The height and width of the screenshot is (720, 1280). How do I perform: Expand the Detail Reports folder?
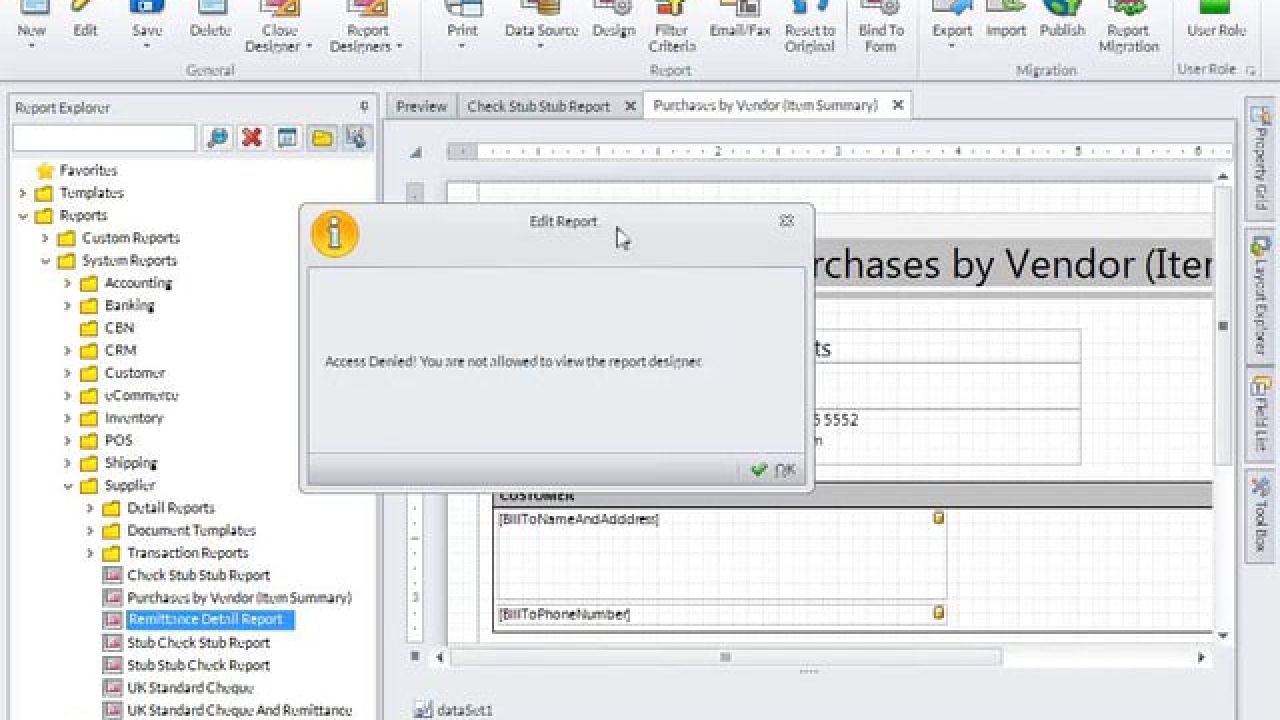(91, 508)
